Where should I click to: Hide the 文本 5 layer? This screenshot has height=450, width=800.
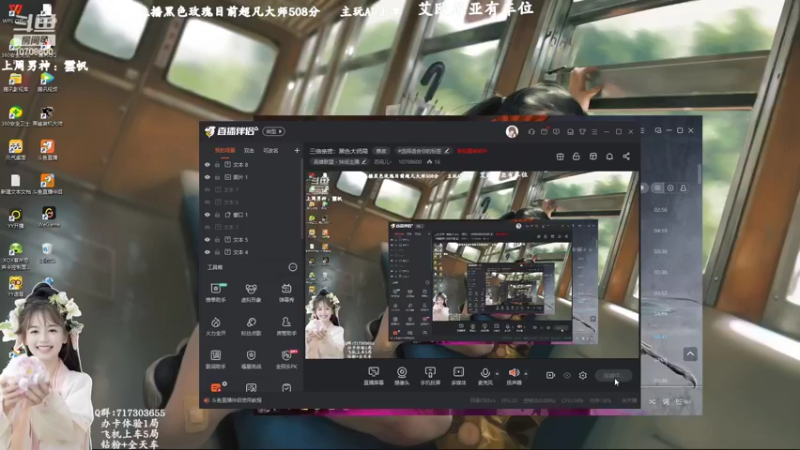pos(207,239)
